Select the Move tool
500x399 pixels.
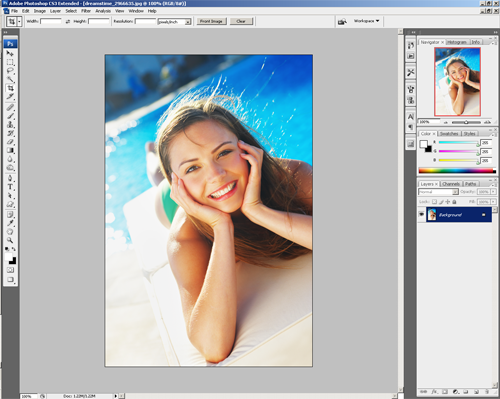coord(10,53)
